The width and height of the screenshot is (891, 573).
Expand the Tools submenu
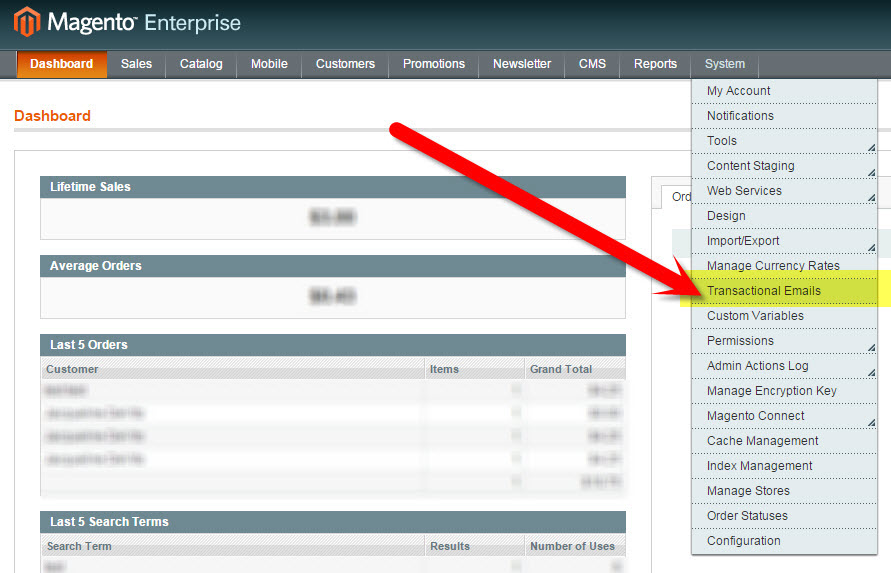coord(784,141)
